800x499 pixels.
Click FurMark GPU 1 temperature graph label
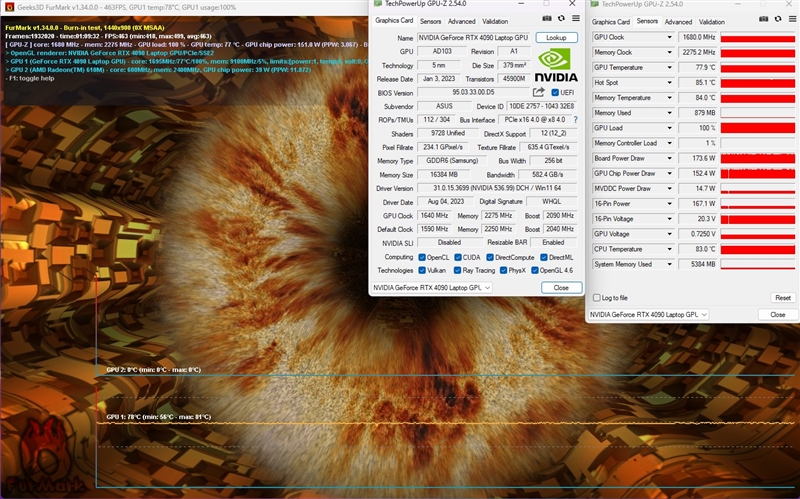pos(158,417)
